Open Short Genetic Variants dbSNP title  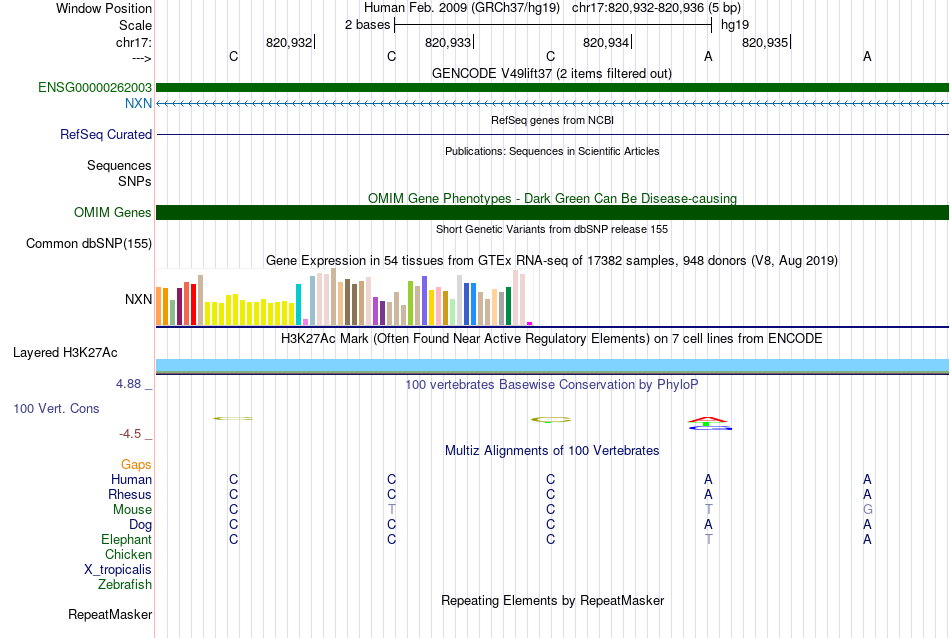(x=552, y=229)
